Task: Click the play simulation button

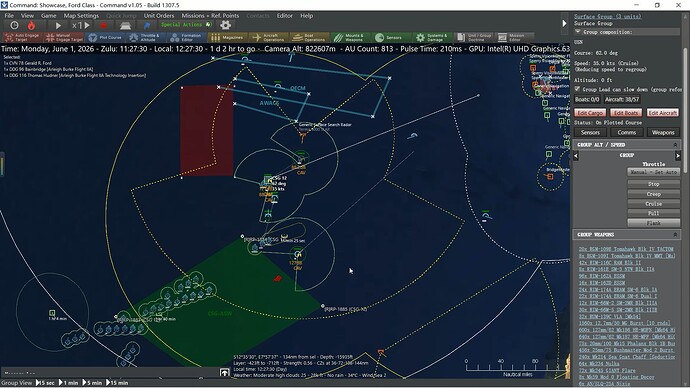Action: tap(58, 26)
